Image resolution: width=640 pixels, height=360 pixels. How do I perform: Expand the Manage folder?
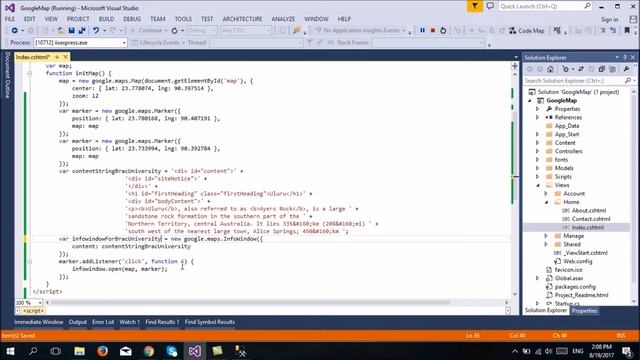[x=546, y=236]
